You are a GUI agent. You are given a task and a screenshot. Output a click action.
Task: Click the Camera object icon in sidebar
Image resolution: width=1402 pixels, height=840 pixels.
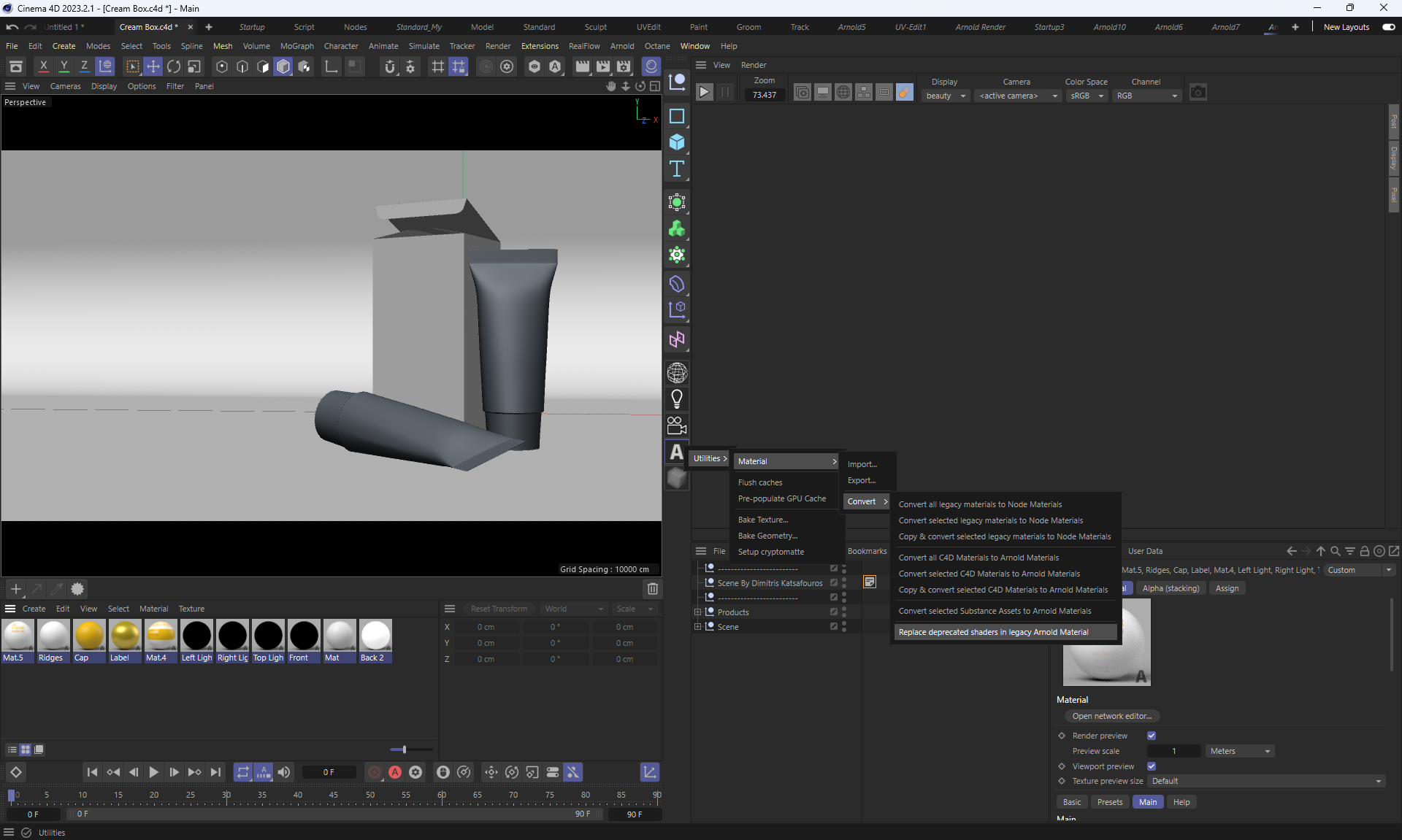(x=676, y=425)
